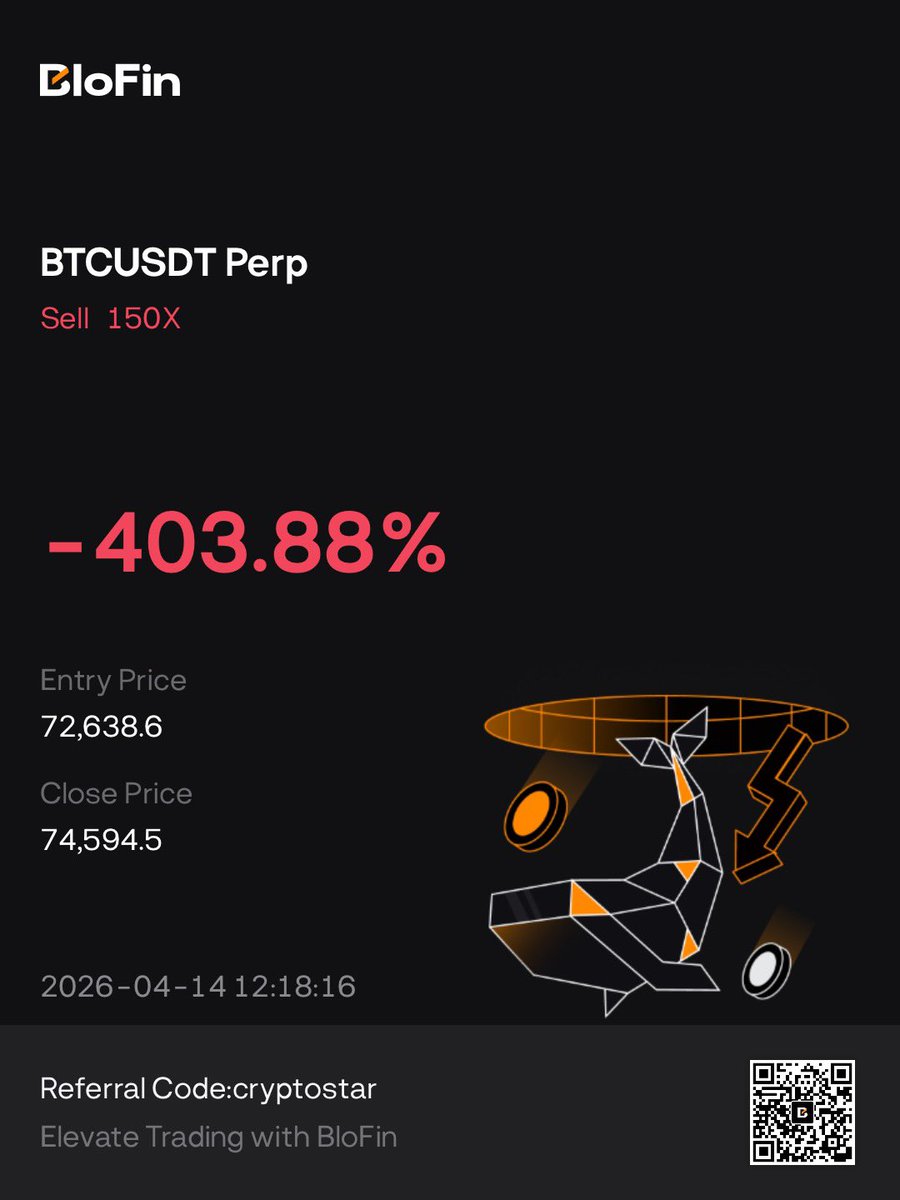The height and width of the screenshot is (1200, 900).
Task: Click the red Sell label
Action: (x=64, y=319)
